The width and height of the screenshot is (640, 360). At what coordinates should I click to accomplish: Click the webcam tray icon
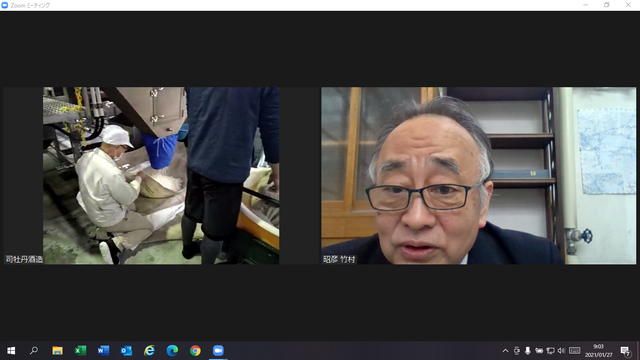pyautogui.click(x=517, y=351)
